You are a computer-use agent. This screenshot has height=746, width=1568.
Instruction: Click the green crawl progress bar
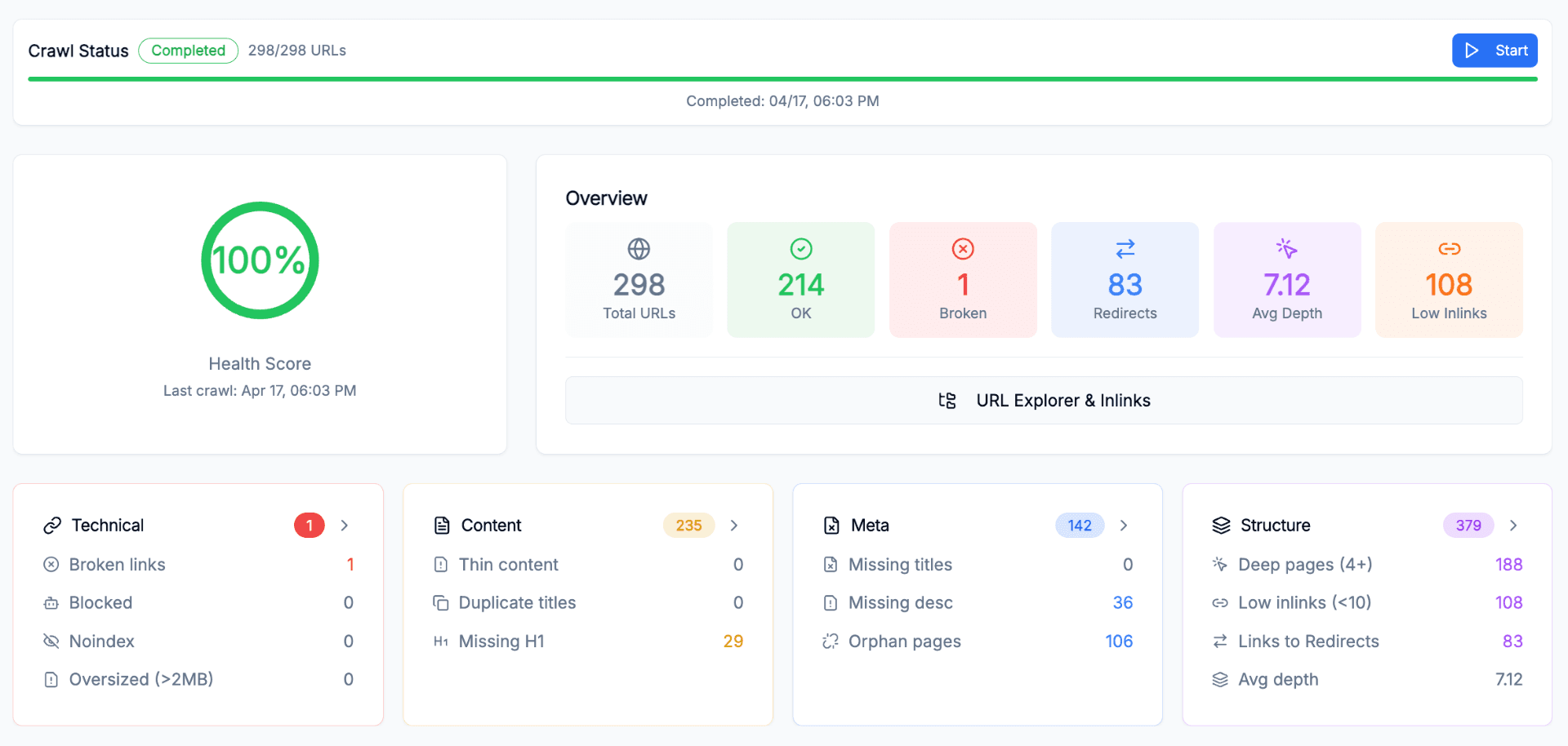click(x=782, y=79)
